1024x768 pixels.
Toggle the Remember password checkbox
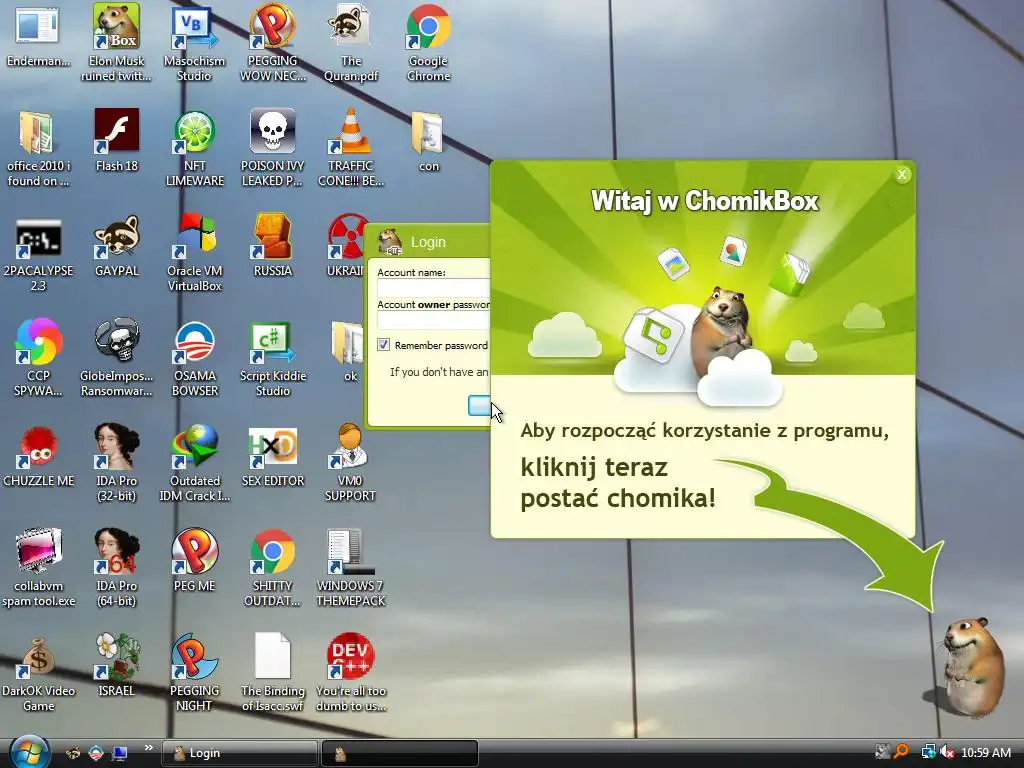383,345
